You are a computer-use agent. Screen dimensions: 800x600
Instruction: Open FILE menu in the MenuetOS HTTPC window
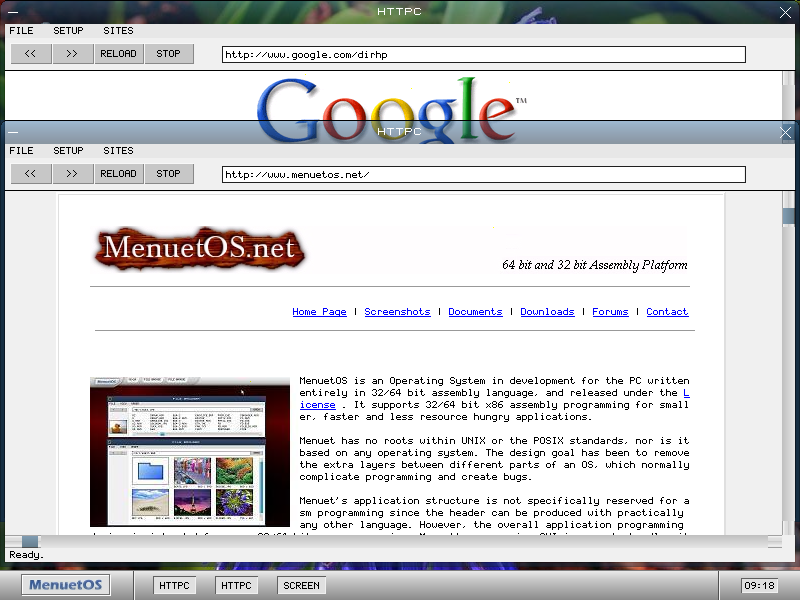click(21, 151)
